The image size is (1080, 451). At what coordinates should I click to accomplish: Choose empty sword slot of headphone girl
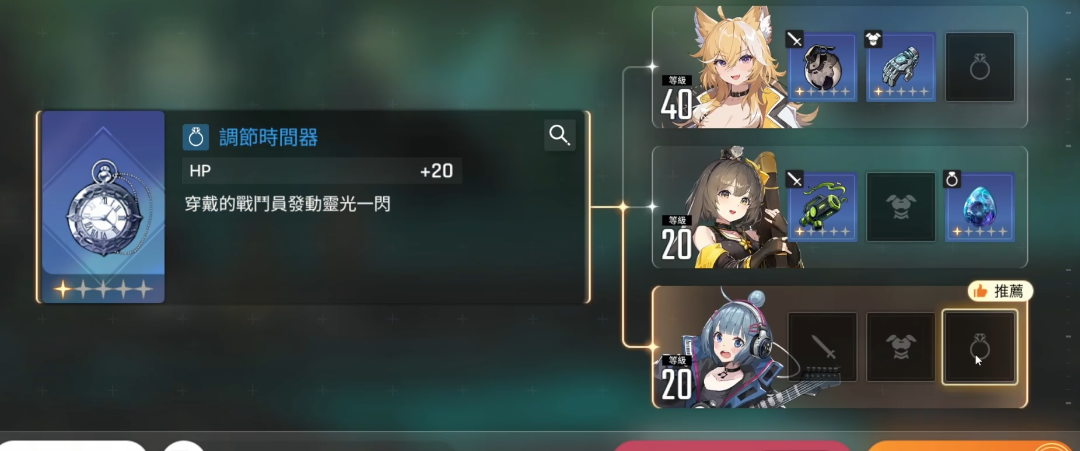(822, 347)
